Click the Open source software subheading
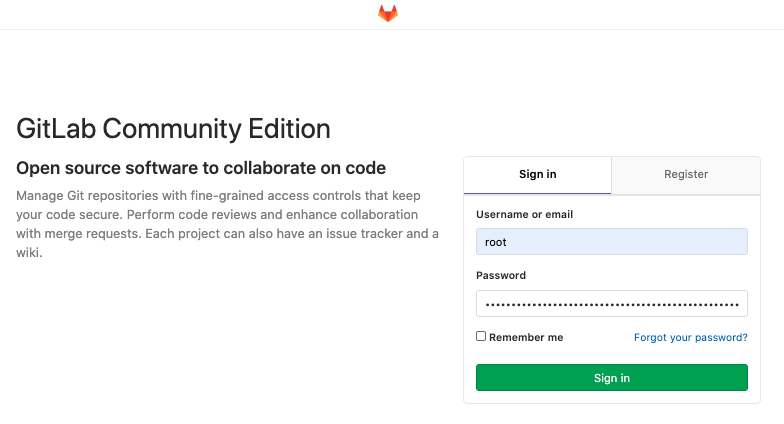784x424 pixels. coord(200,168)
